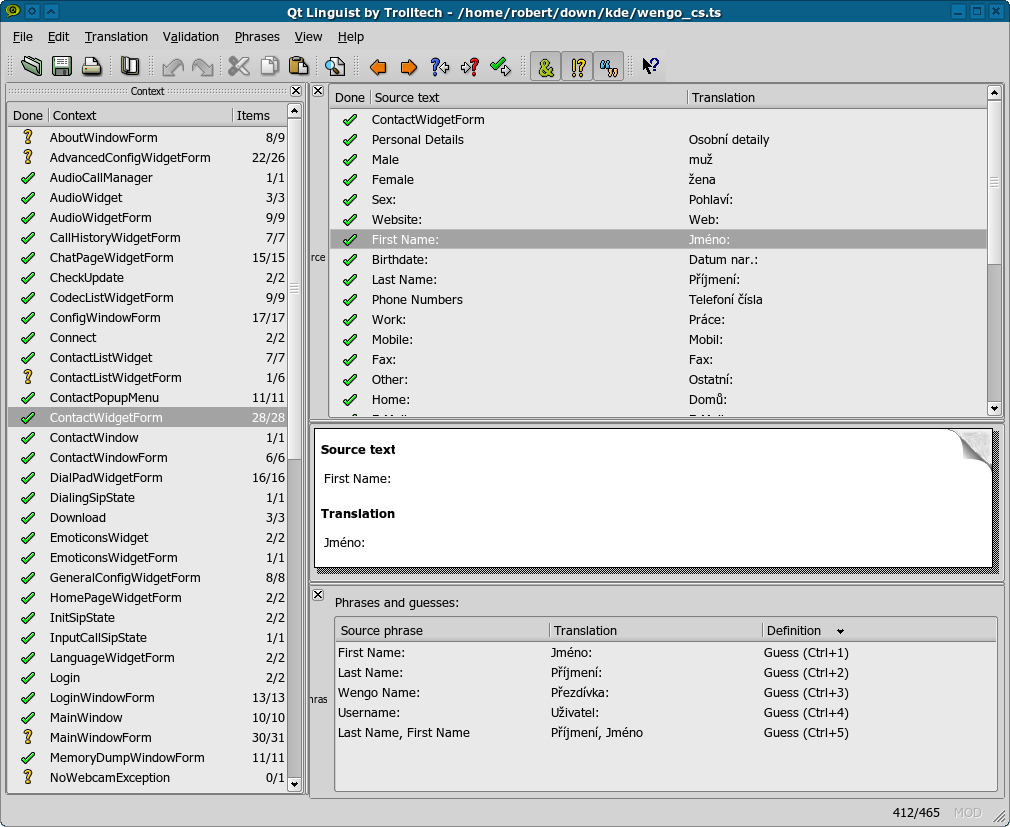Click the What's This help cursor icon
Viewport: 1010px width, 827px height.
[x=650, y=67]
